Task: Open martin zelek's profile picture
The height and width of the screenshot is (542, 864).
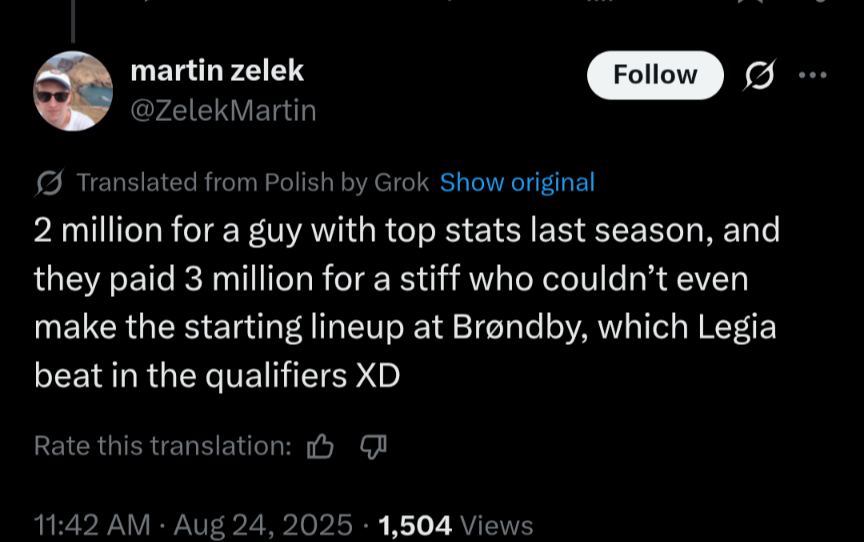Action: 73,91
